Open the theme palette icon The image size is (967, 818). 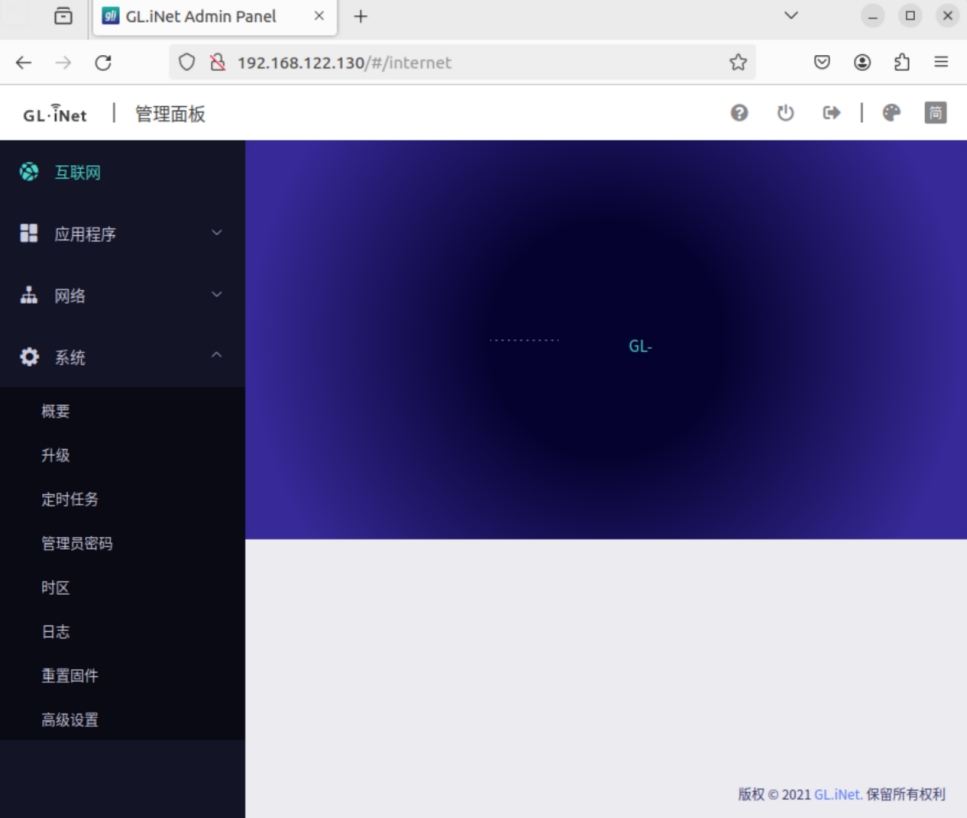coord(891,113)
